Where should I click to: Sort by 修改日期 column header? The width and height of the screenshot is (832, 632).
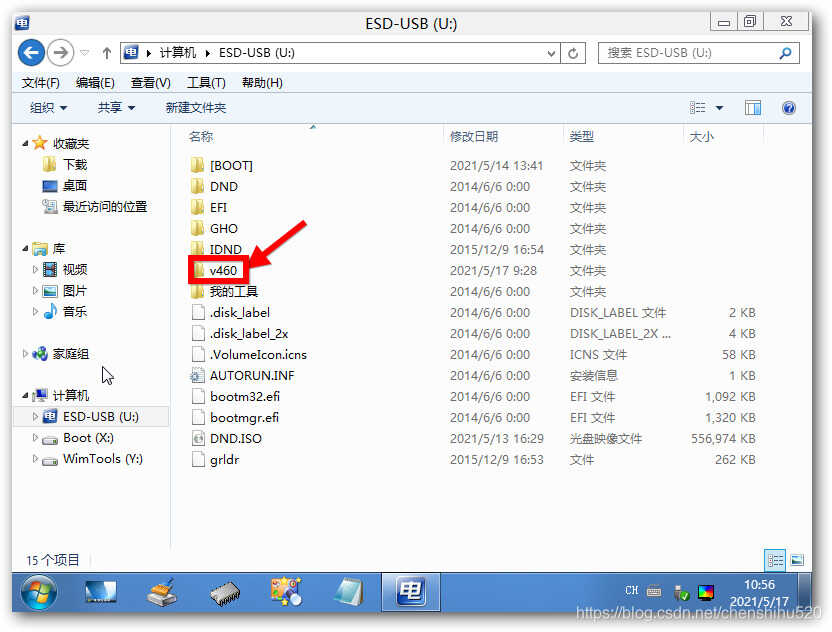pyautogui.click(x=474, y=137)
